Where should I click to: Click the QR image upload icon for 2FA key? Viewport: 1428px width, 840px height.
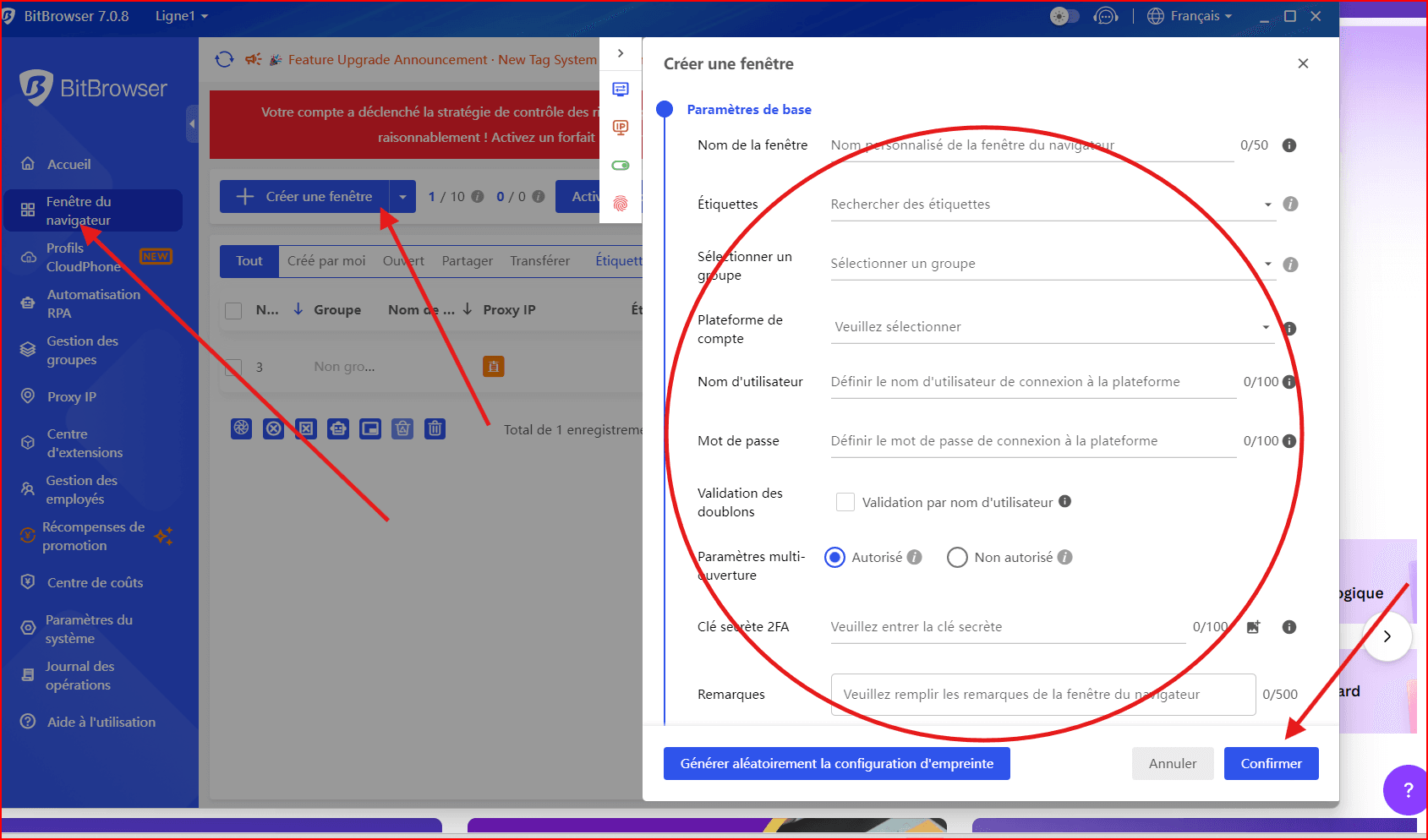(1253, 627)
